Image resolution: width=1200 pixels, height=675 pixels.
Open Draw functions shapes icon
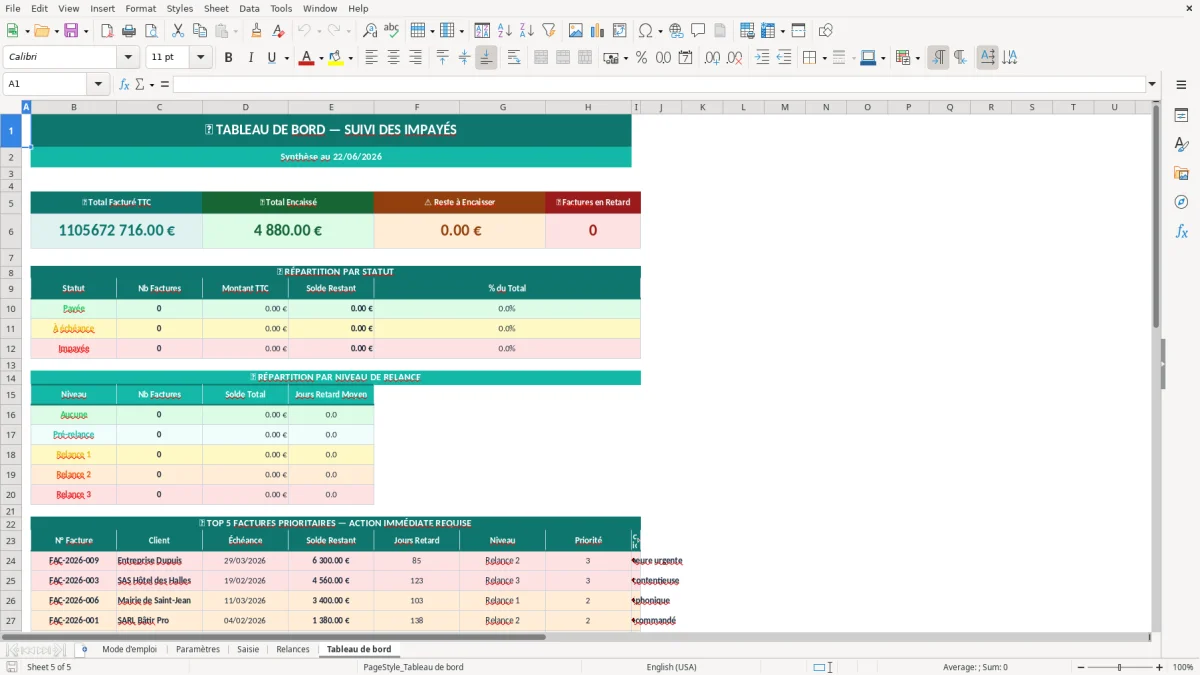826,31
